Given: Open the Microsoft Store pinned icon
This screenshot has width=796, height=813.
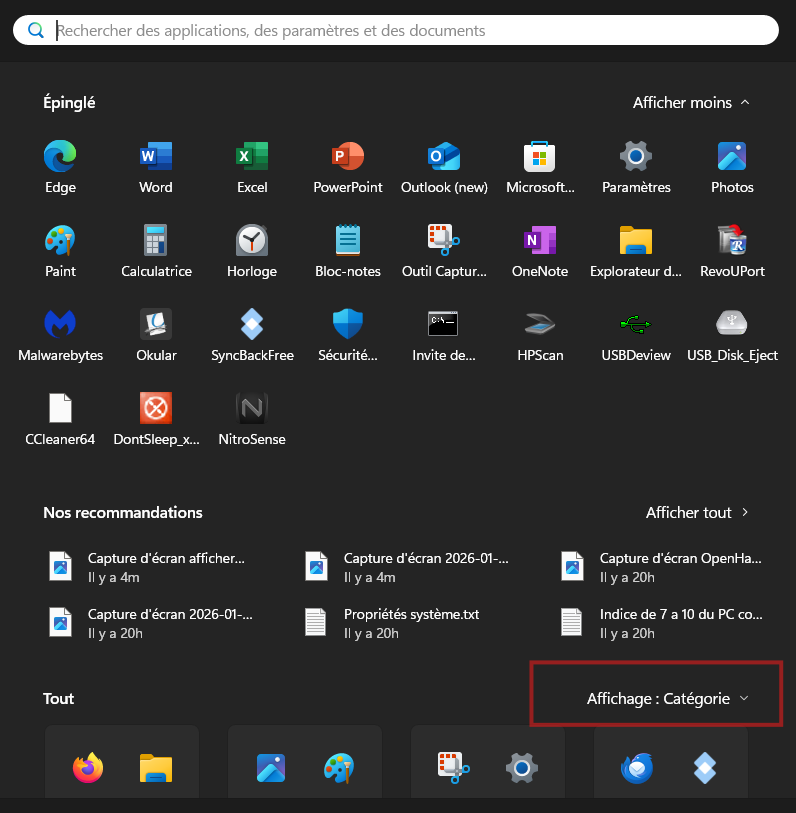Looking at the screenshot, I should [540, 167].
